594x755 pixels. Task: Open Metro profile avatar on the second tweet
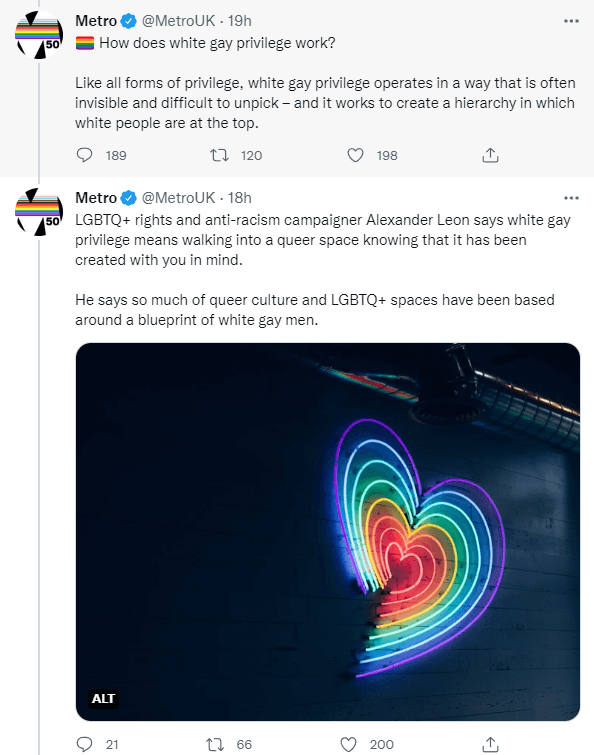tap(39, 212)
